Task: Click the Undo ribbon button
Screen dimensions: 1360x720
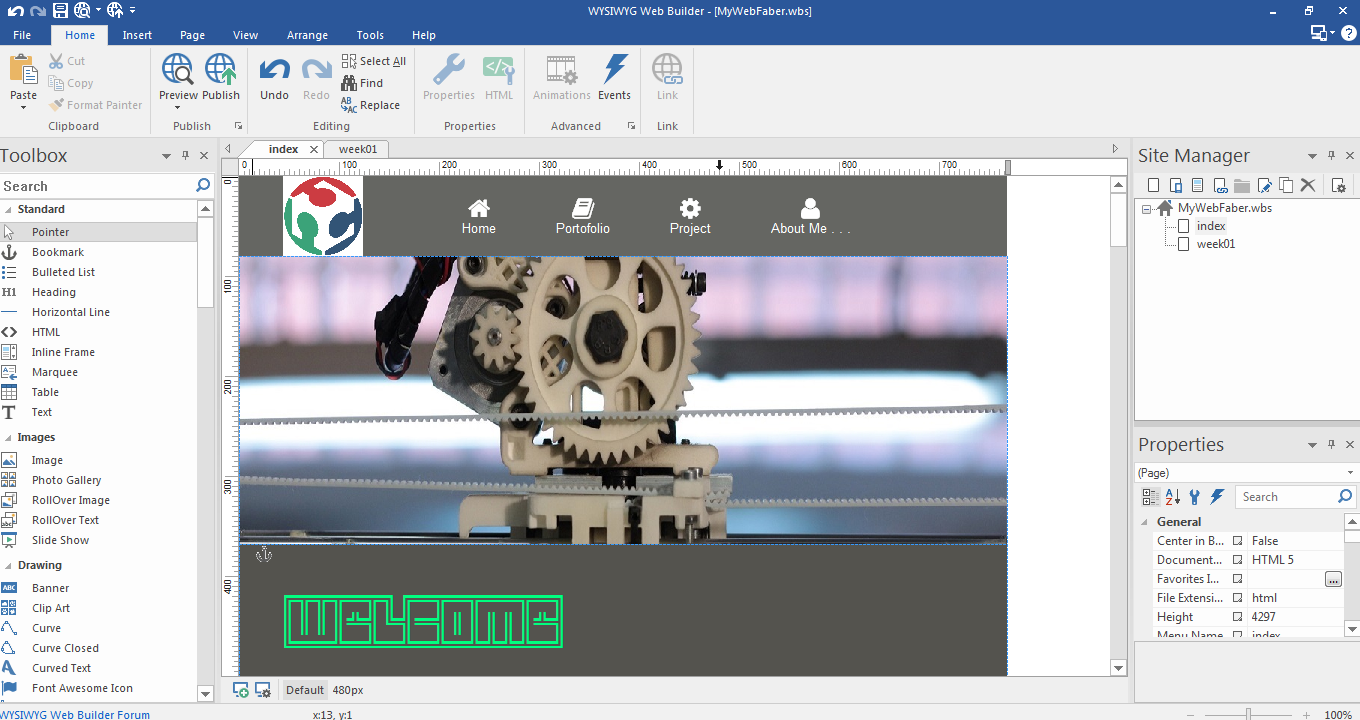Action: (274, 78)
